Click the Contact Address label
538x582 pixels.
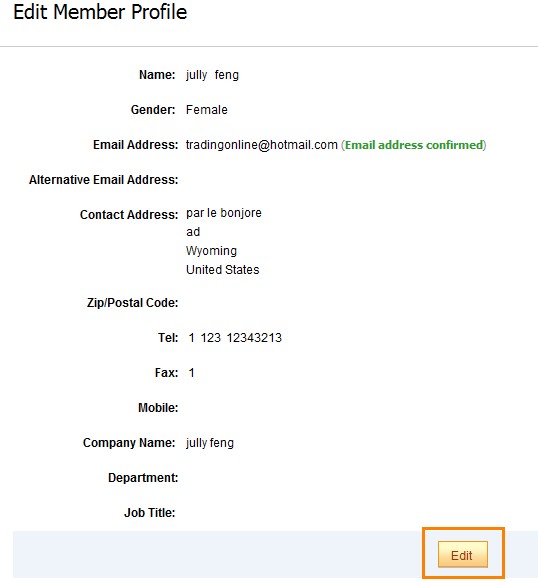(x=129, y=215)
